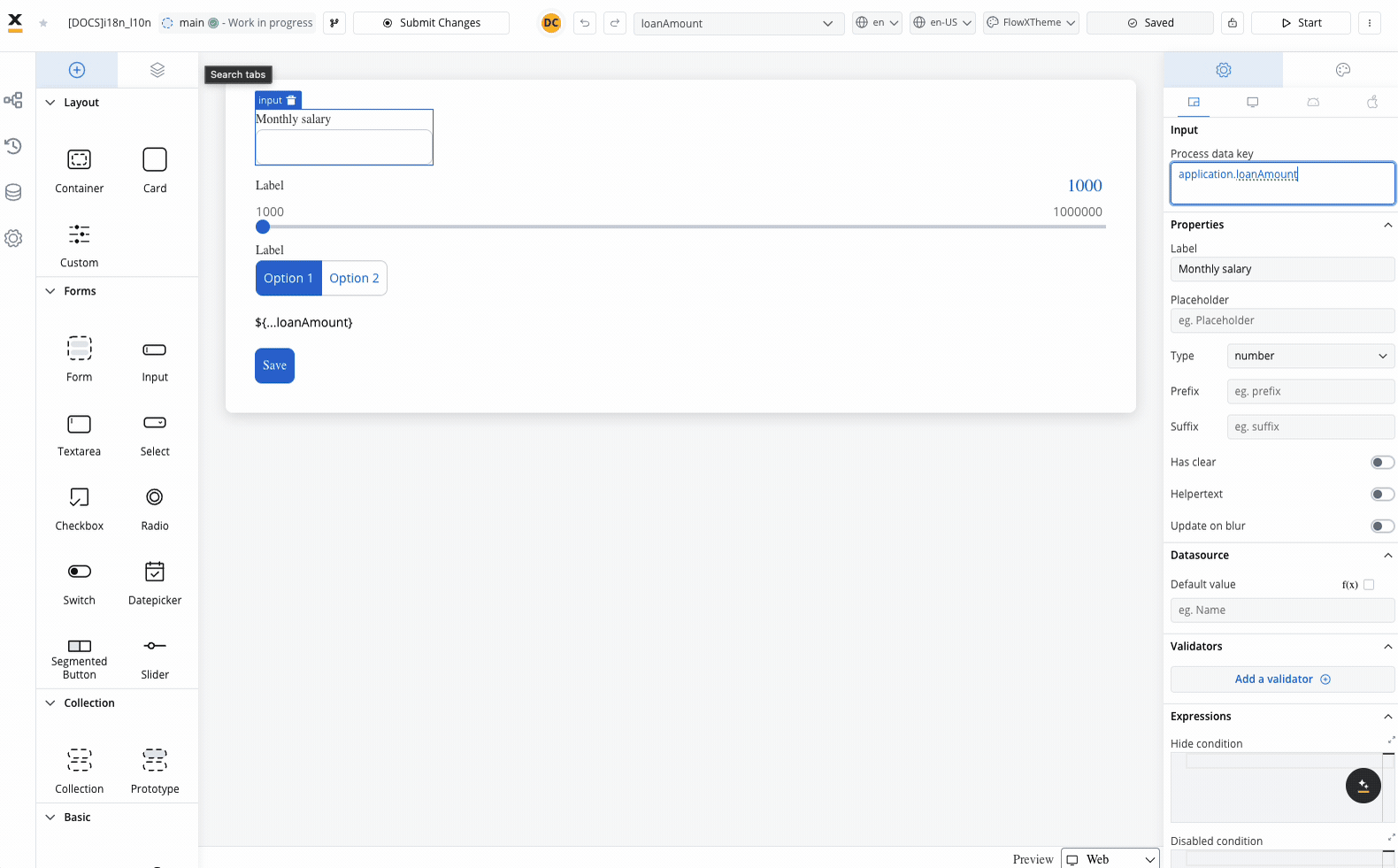This screenshot has height=868, width=1398.
Task: Star the project as favorite
Action: tap(43, 23)
